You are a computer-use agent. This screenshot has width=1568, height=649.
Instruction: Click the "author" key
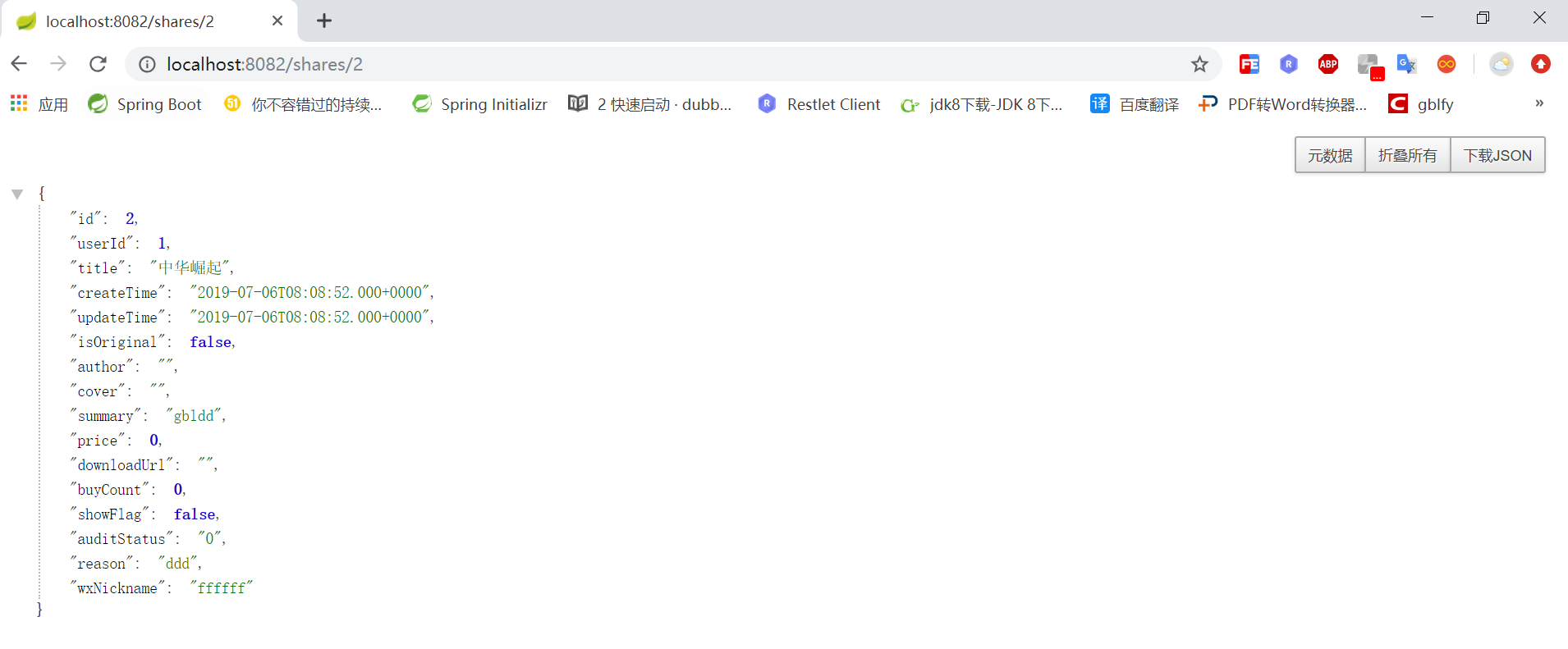(102, 366)
